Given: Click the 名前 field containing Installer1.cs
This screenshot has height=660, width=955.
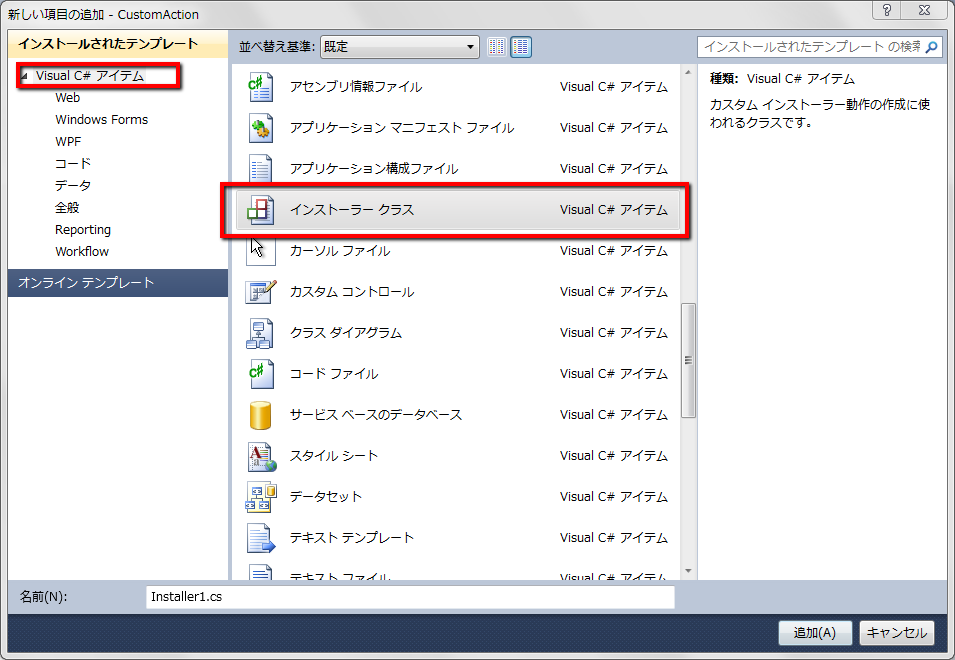Looking at the screenshot, I should click(x=410, y=597).
